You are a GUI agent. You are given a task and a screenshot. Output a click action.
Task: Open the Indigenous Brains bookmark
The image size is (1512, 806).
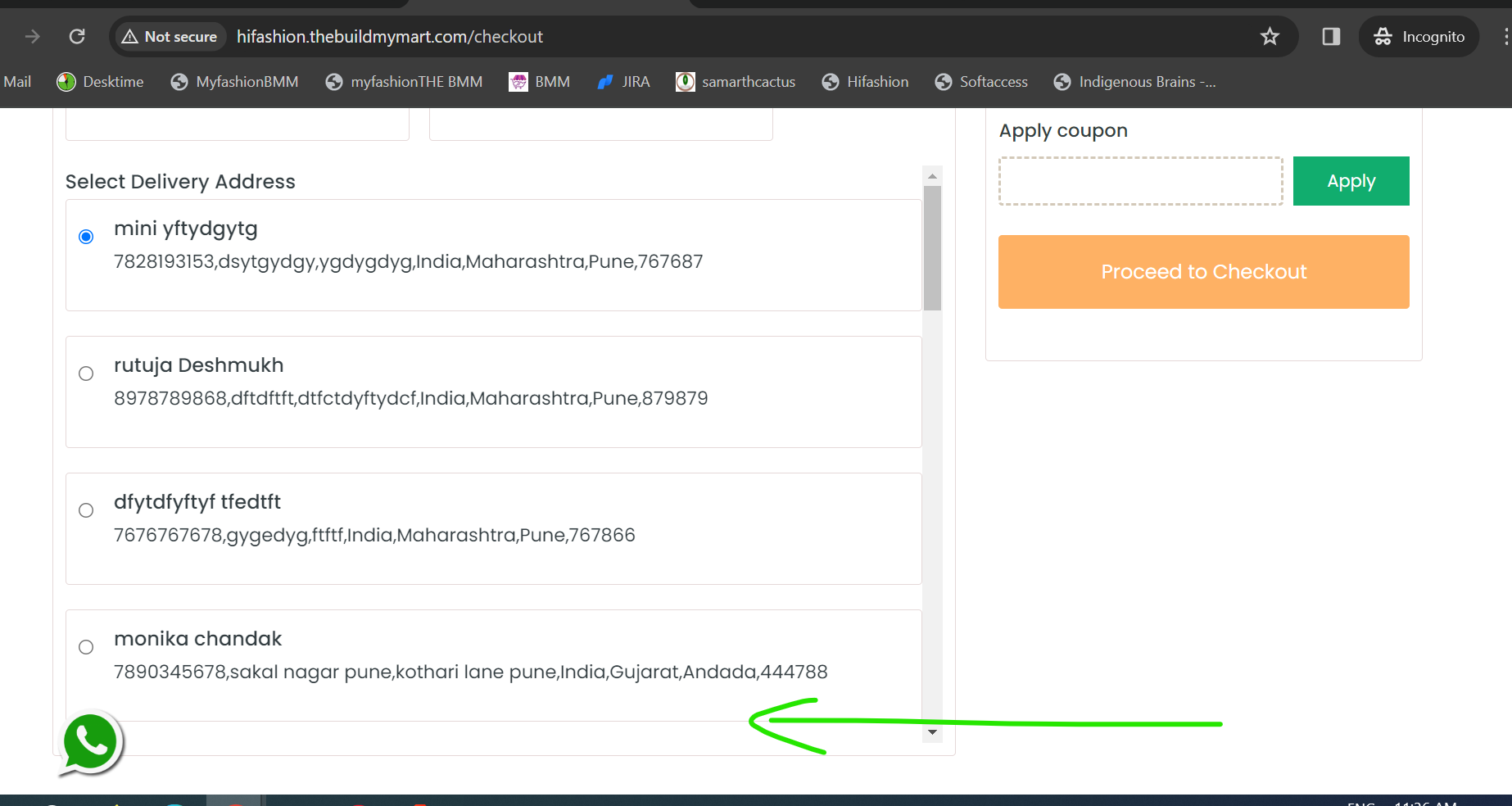[1134, 82]
